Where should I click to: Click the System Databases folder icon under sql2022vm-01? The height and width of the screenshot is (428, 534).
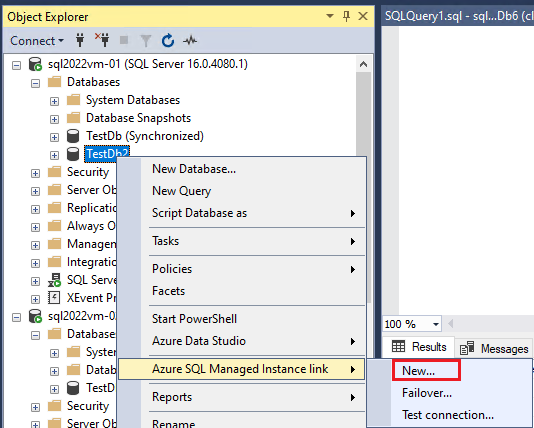[x=74, y=100]
